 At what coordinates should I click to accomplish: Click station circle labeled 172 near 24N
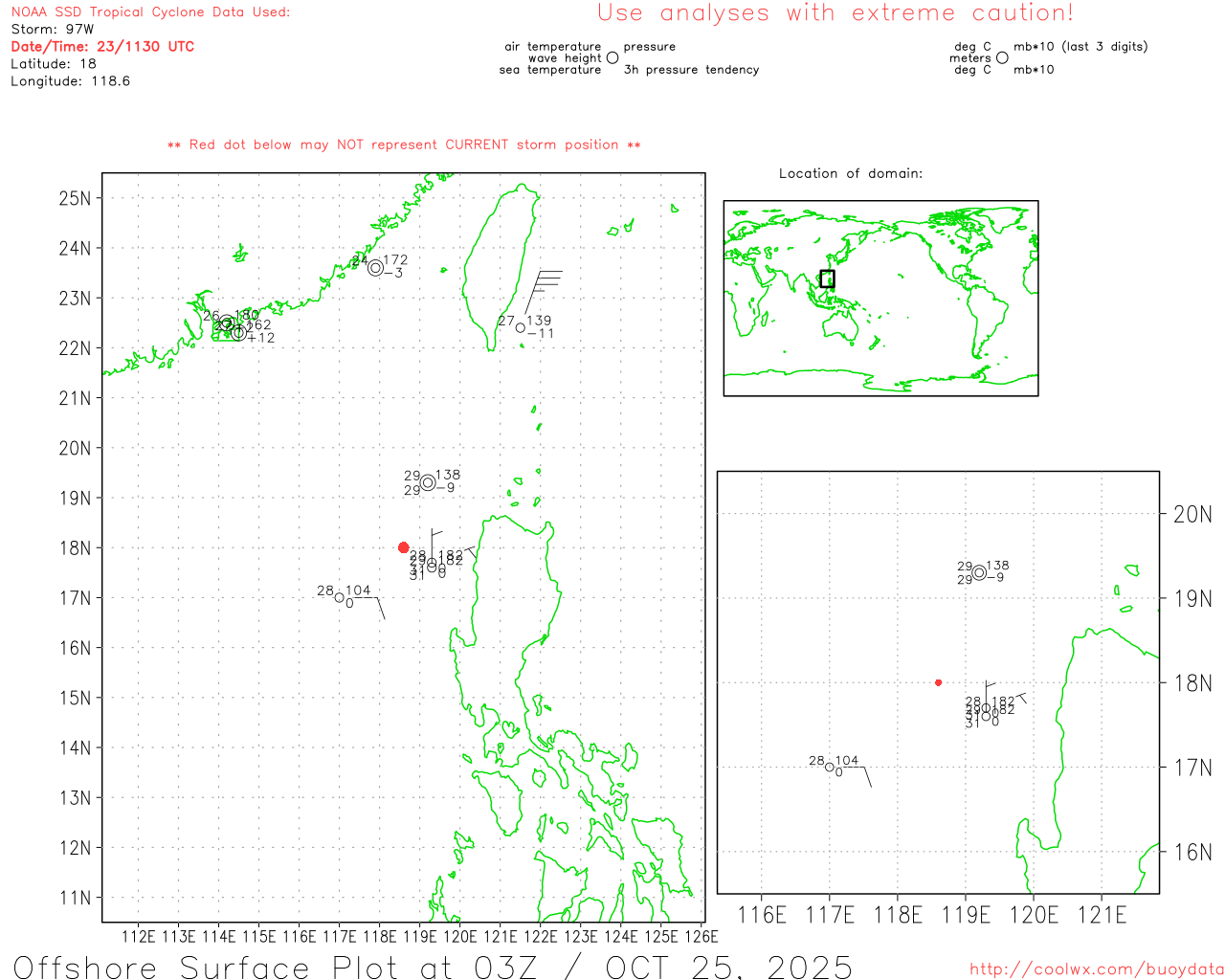(x=375, y=268)
